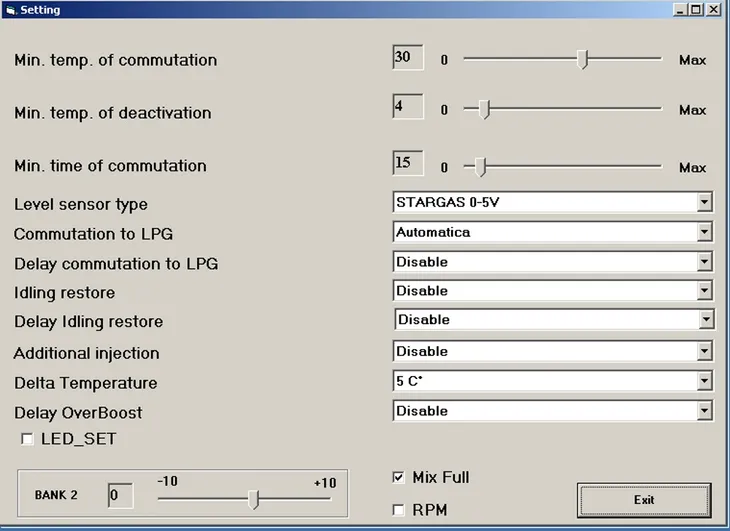Click the BANK 2 slider handle
This screenshot has height=531, width=730.
pos(254,498)
